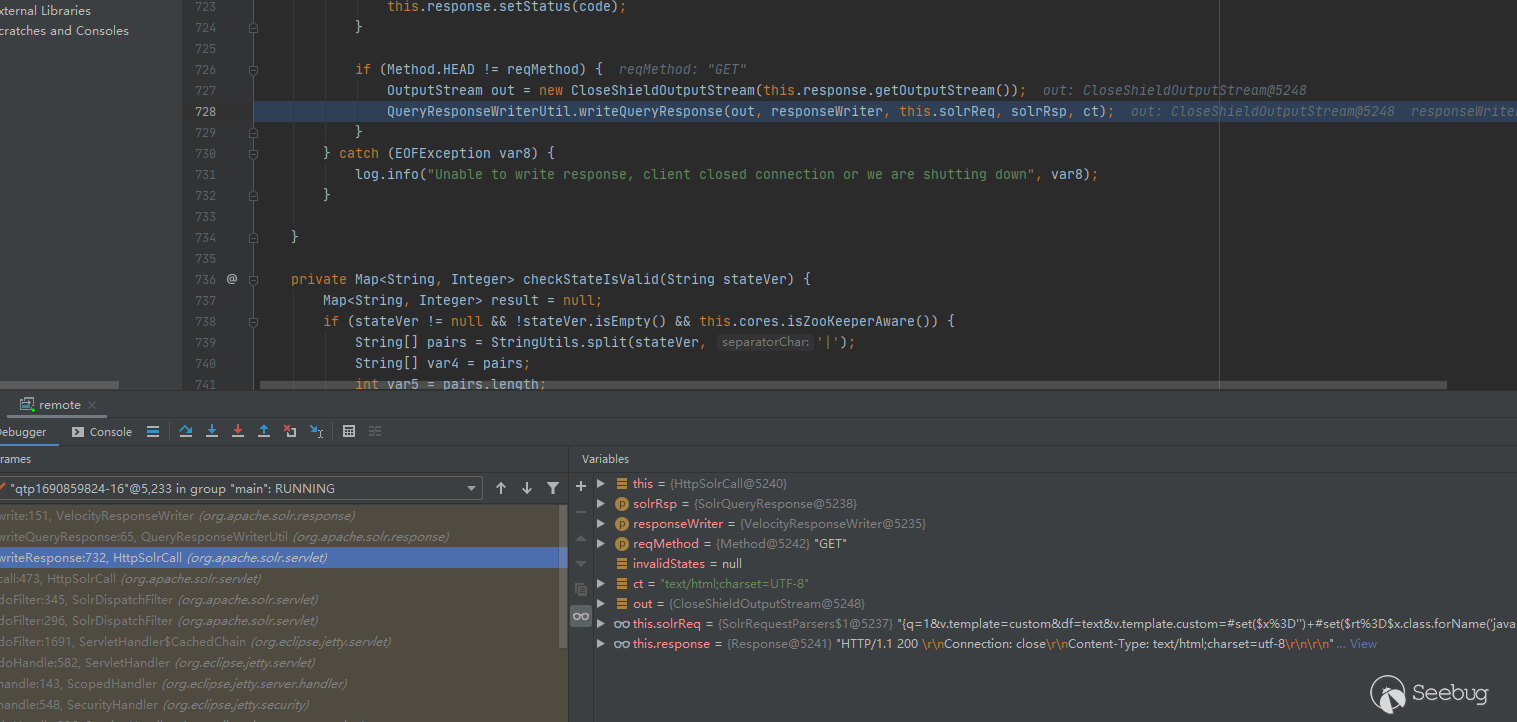Toggle the show watches glasses button

[x=581, y=616]
